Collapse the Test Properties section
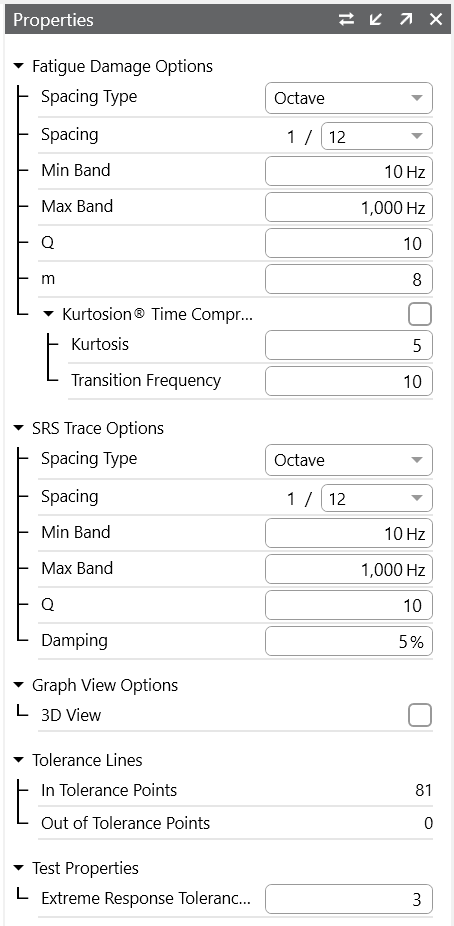Viewport: 454px width, 926px height. click(19, 868)
